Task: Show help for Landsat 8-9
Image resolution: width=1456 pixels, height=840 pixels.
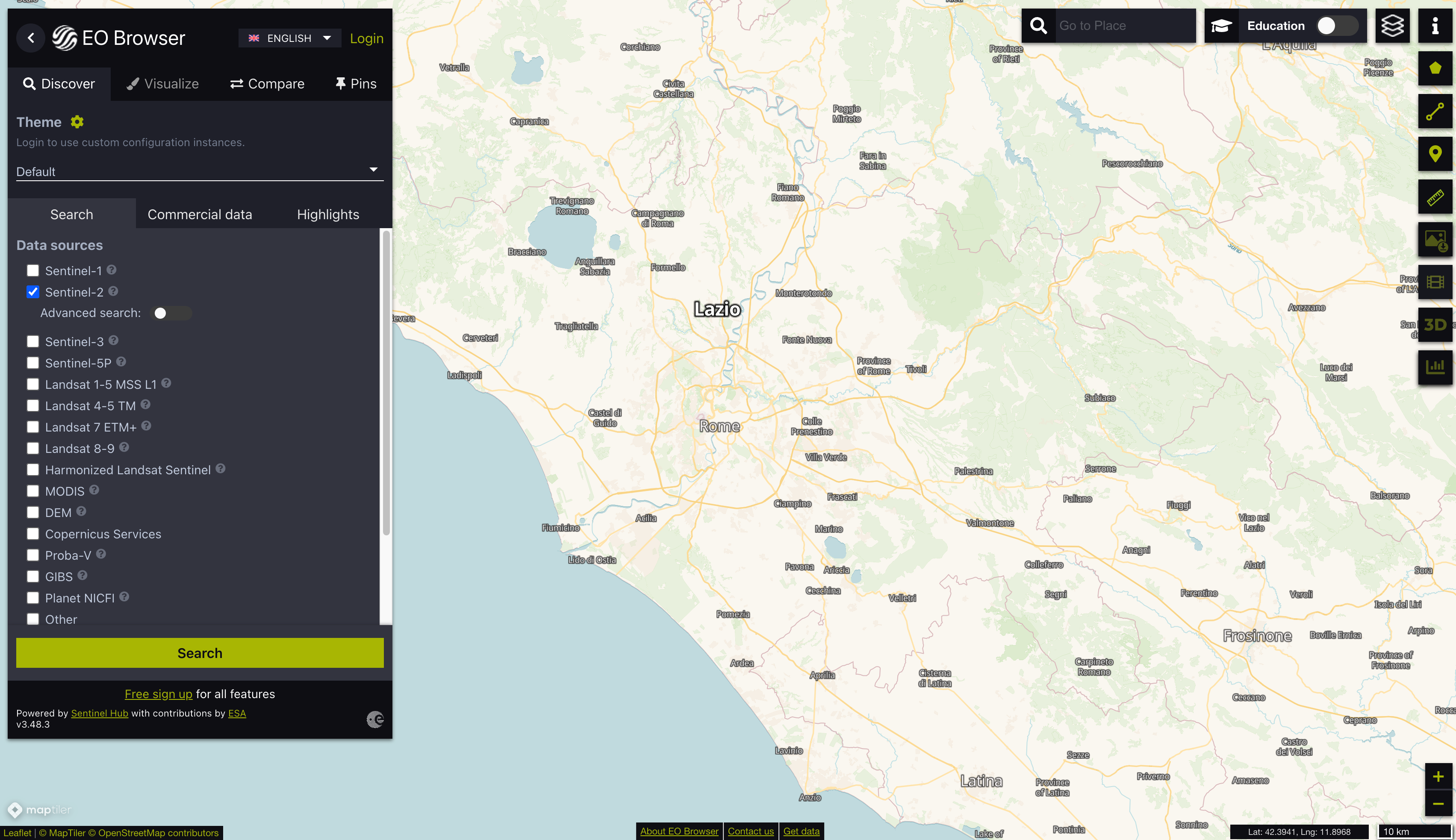Action: click(124, 447)
